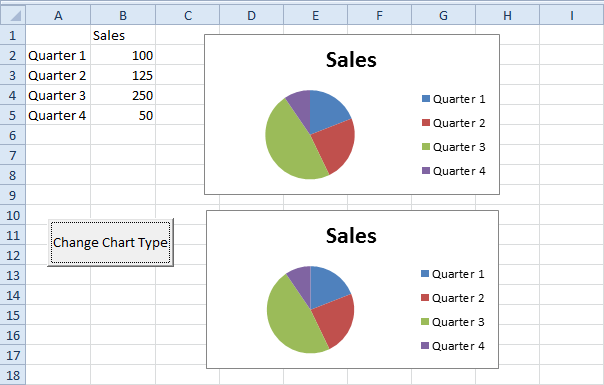604x385 pixels.
Task: Select the red Quarter 2 legend swatch, top chart
Action: (x=426, y=123)
